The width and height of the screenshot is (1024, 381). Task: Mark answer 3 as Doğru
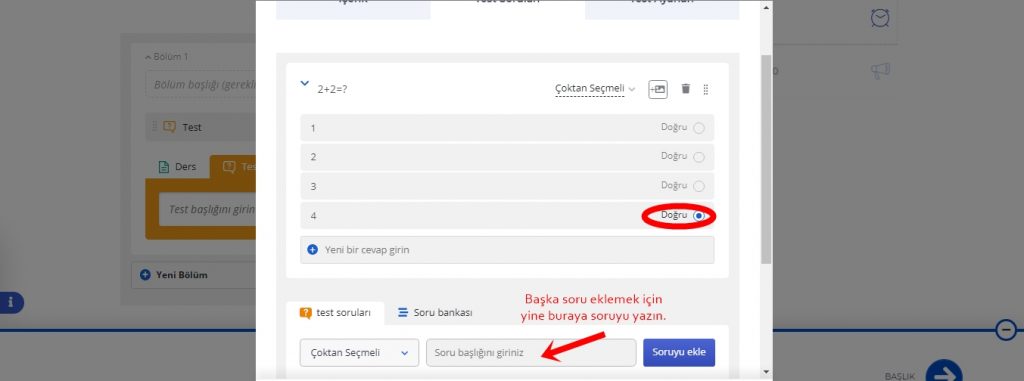699,186
